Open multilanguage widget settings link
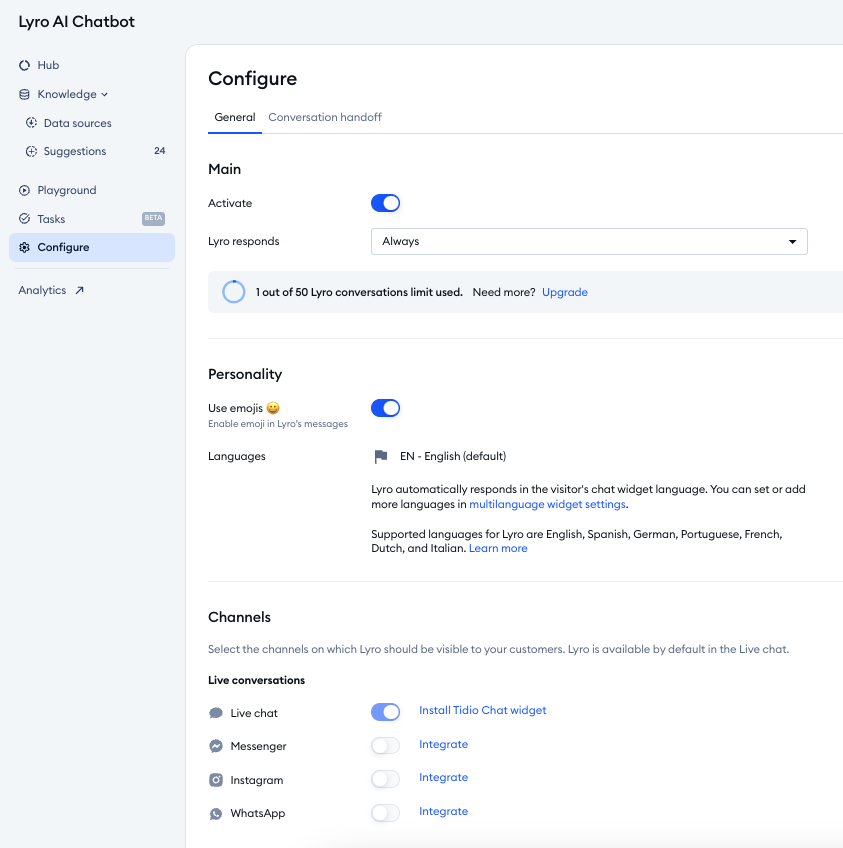The width and height of the screenshot is (843, 848). click(547, 505)
